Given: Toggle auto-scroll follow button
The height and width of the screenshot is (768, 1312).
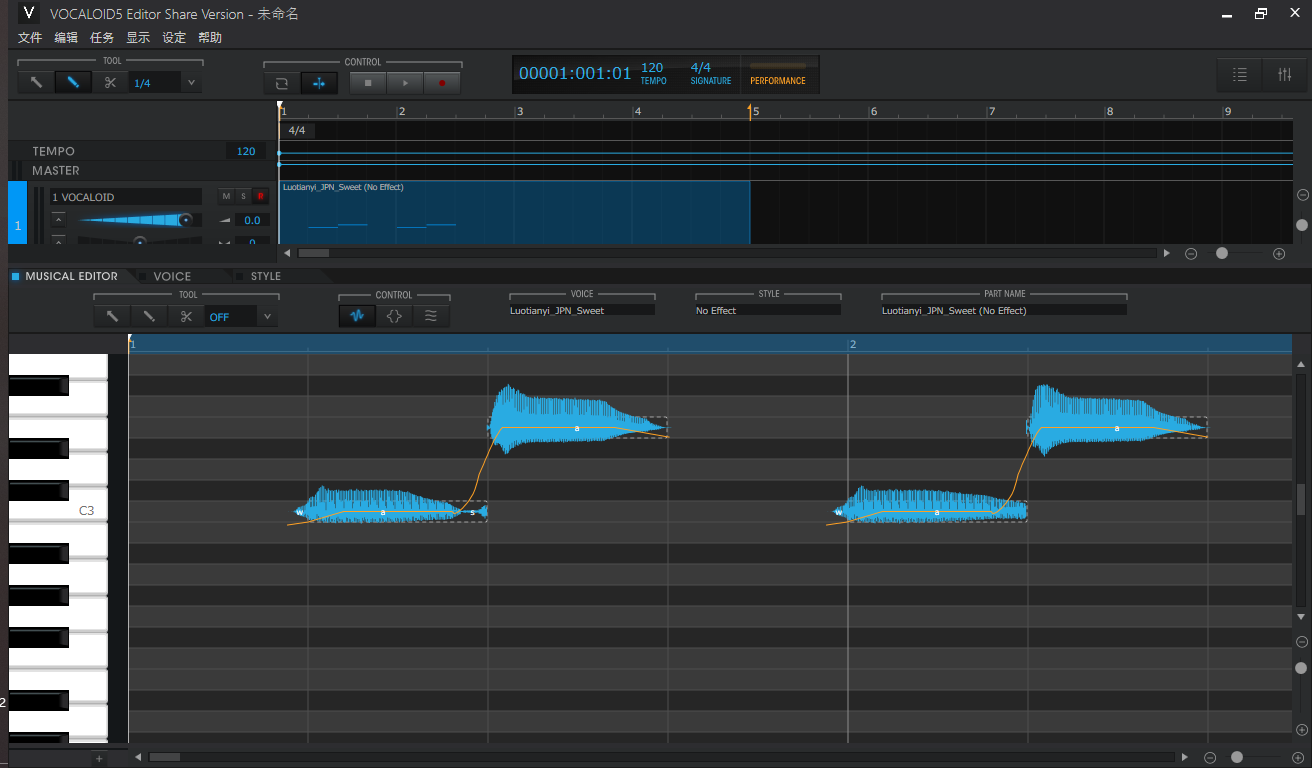Looking at the screenshot, I should [319, 83].
